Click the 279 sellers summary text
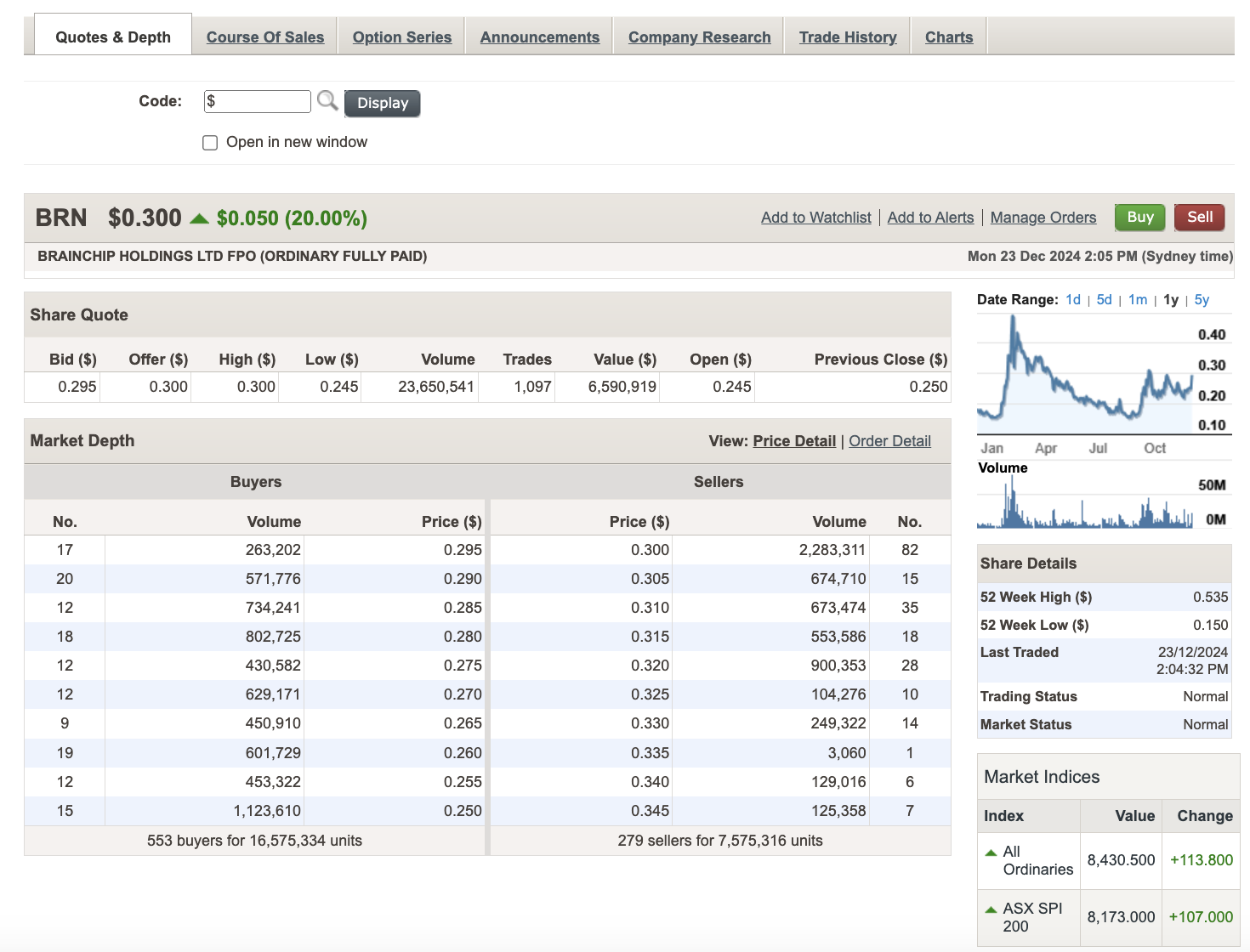The width and height of the screenshot is (1250, 952). 720,841
